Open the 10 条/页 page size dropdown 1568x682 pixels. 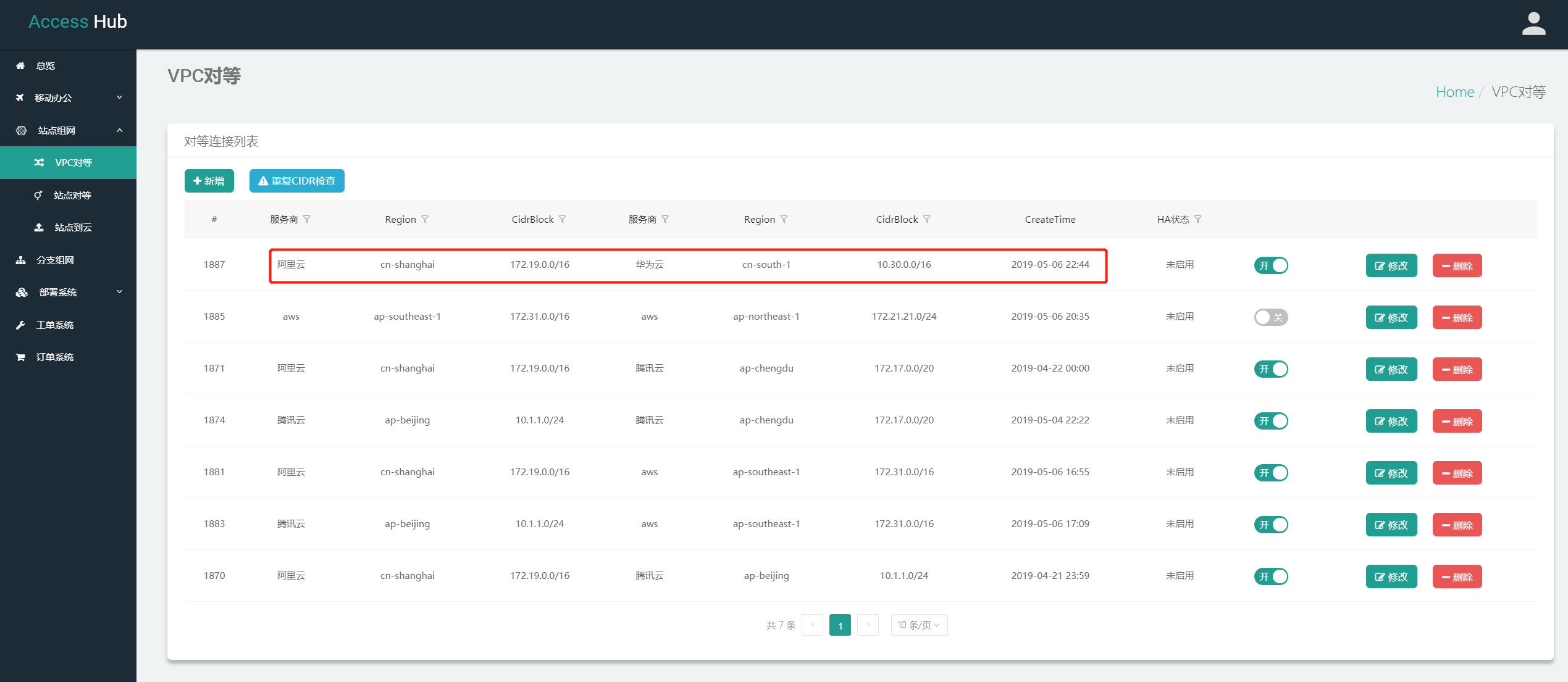pos(919,625)
